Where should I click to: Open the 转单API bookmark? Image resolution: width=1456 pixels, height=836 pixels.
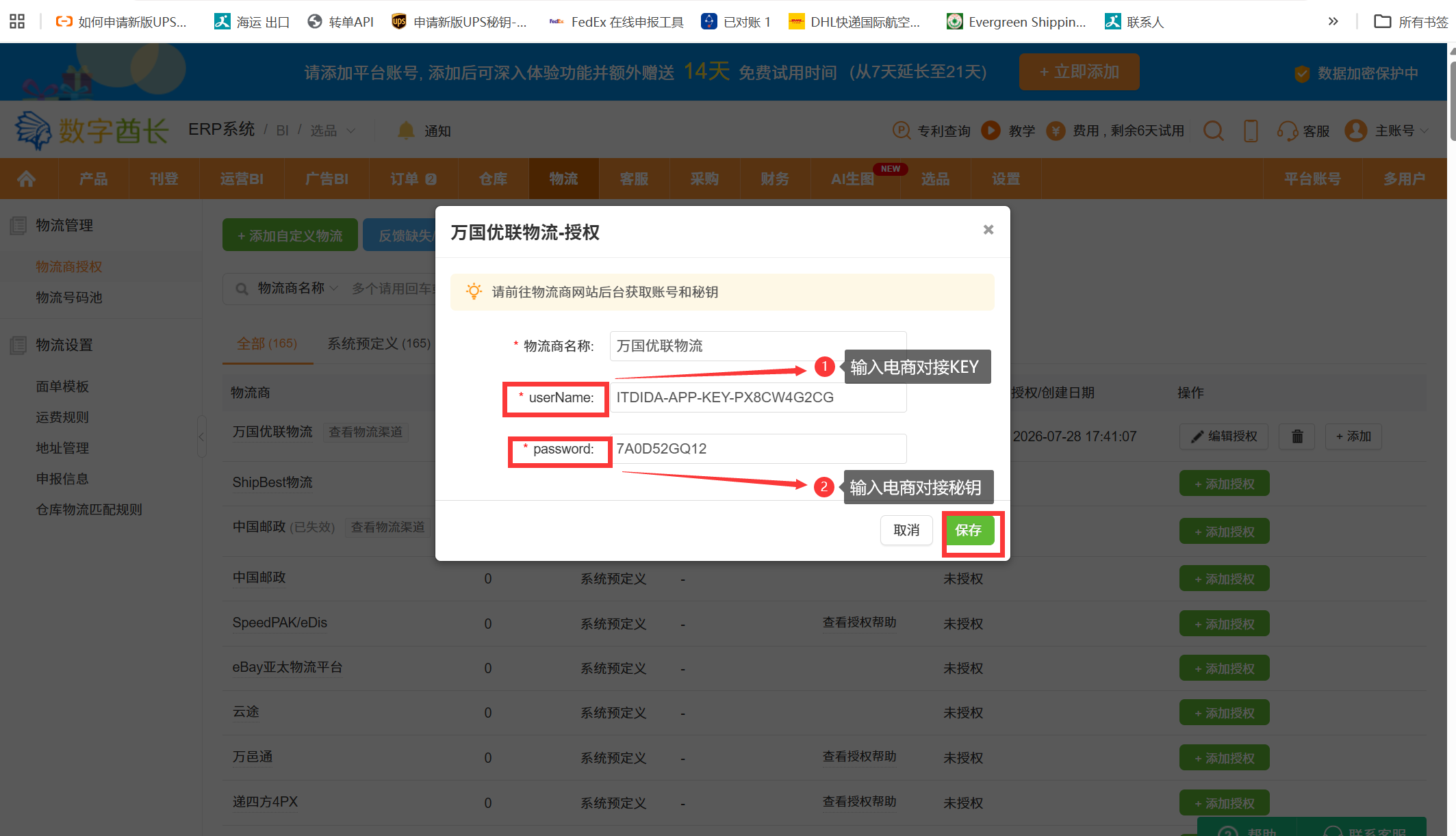[341, 22]
